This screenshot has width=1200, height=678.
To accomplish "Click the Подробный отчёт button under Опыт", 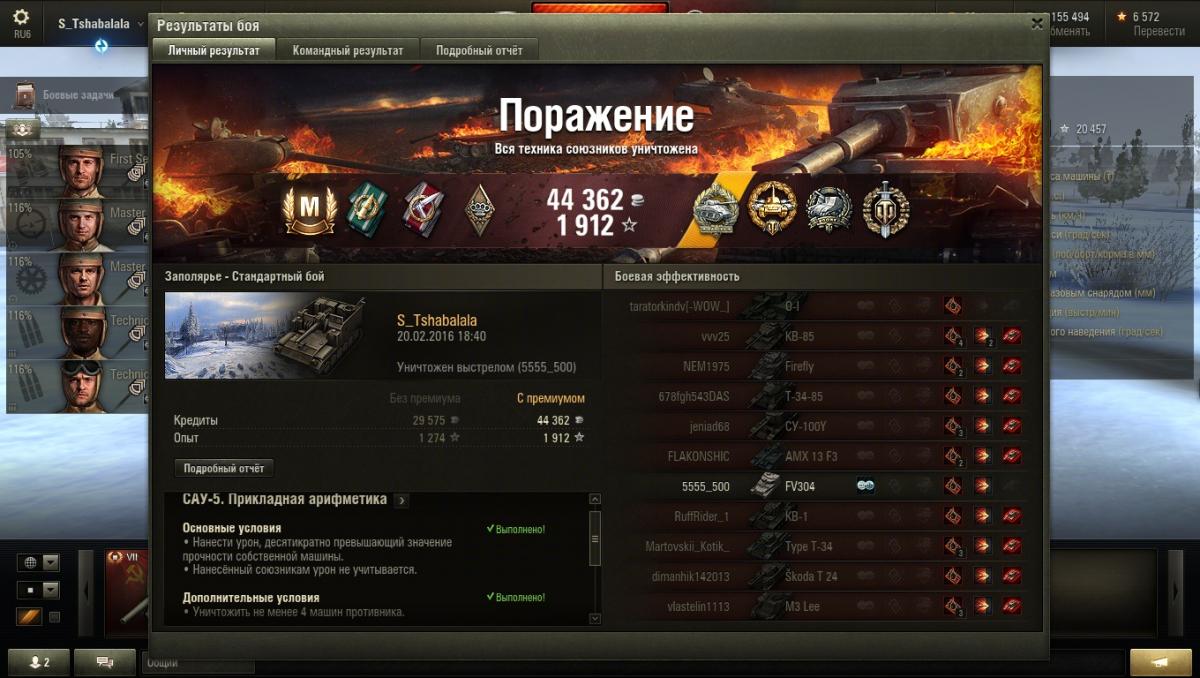I will pyautogui.click(x=223, y=468).
